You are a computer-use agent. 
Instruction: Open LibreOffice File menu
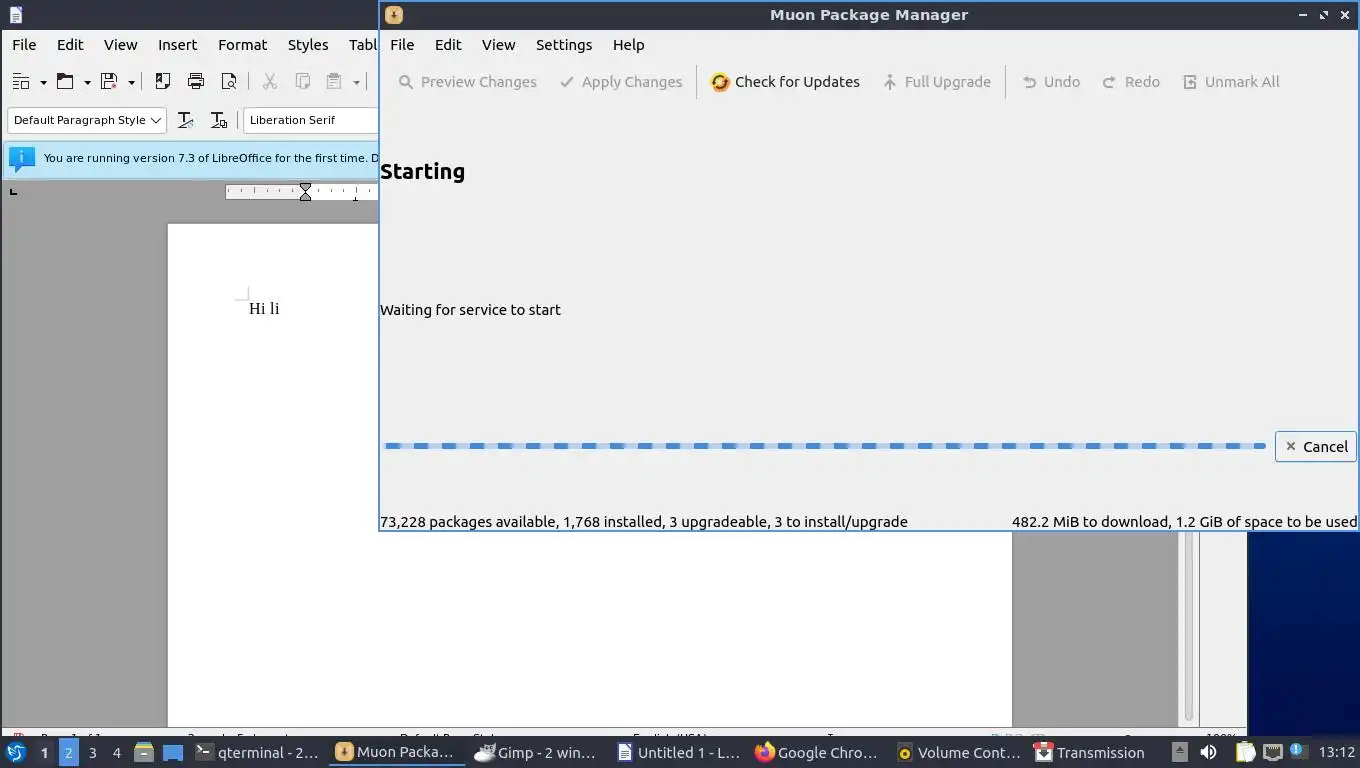(24, 45)
